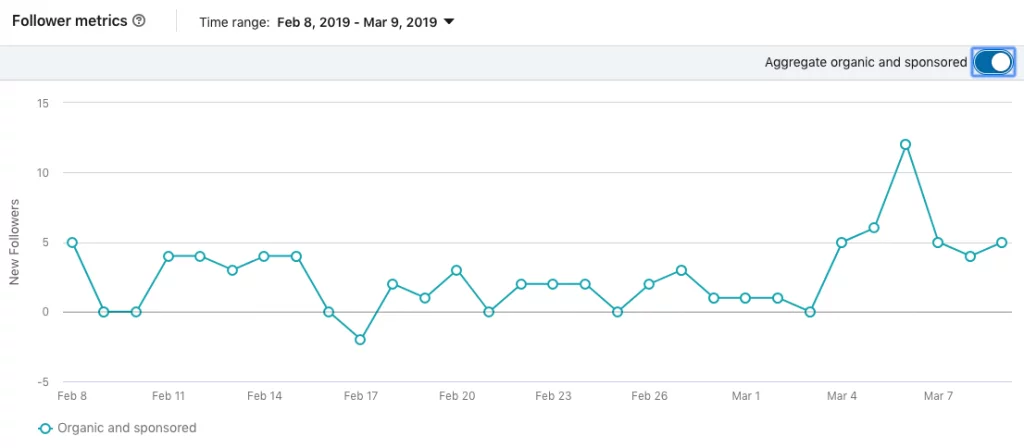This screenshot has width=1024, height=448.
Task: Click the Organic and sponsored legend marker
Action: coord(45,428)
